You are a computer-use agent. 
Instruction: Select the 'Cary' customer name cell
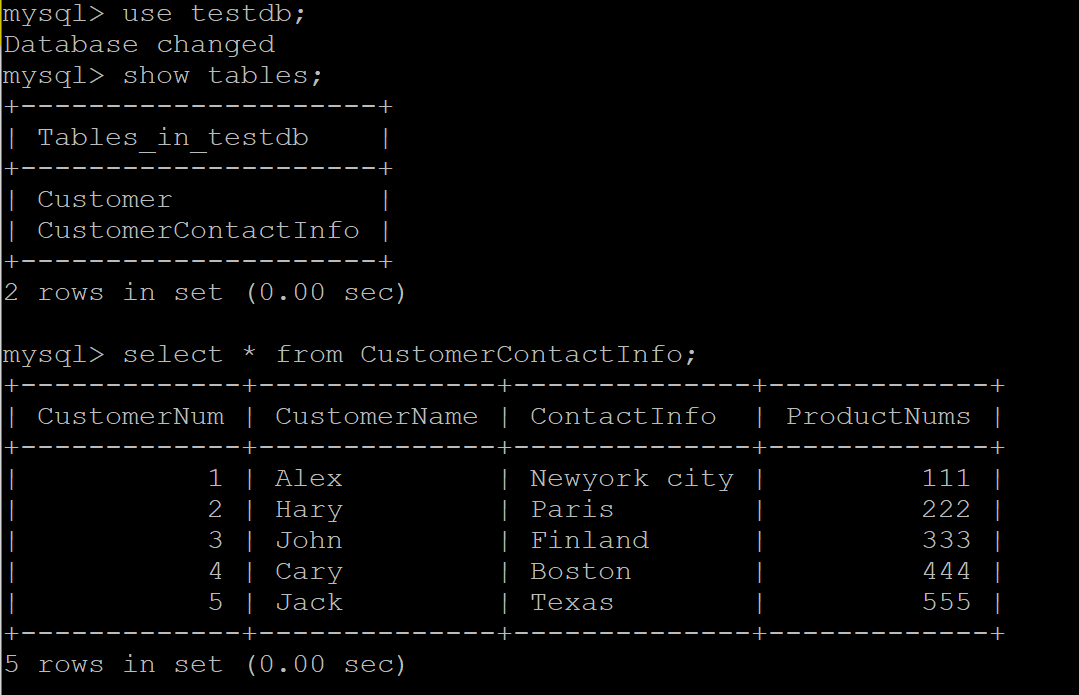click(309, 572)
